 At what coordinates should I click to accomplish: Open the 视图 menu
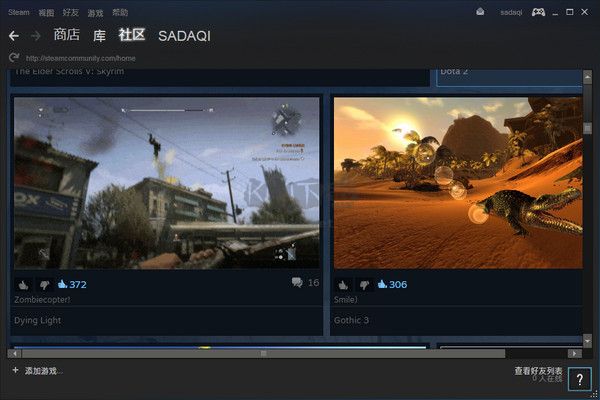tap(46, 13)
